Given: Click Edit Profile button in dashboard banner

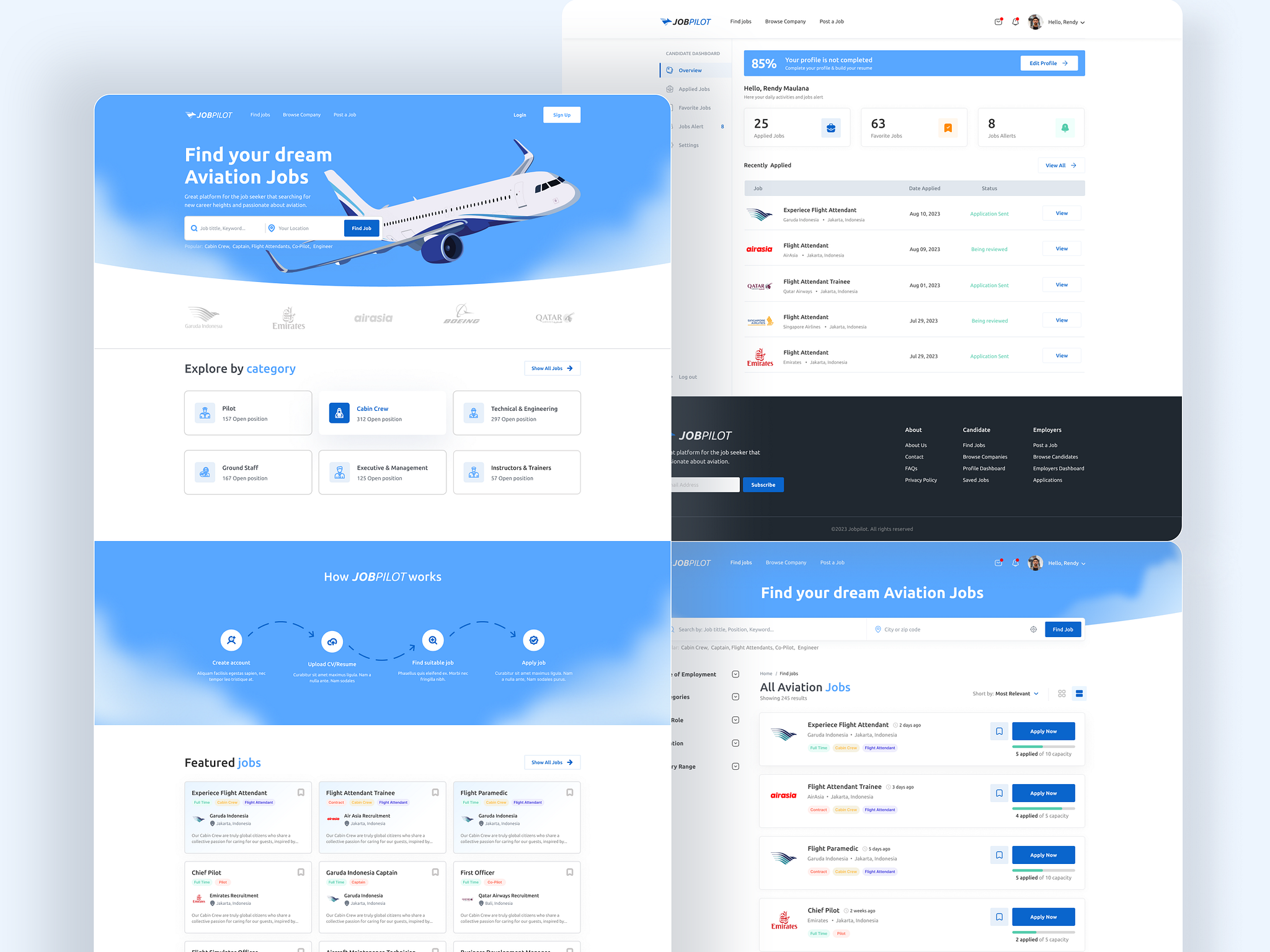Looking at the screenshot, I should click(x=1050, y=63).
